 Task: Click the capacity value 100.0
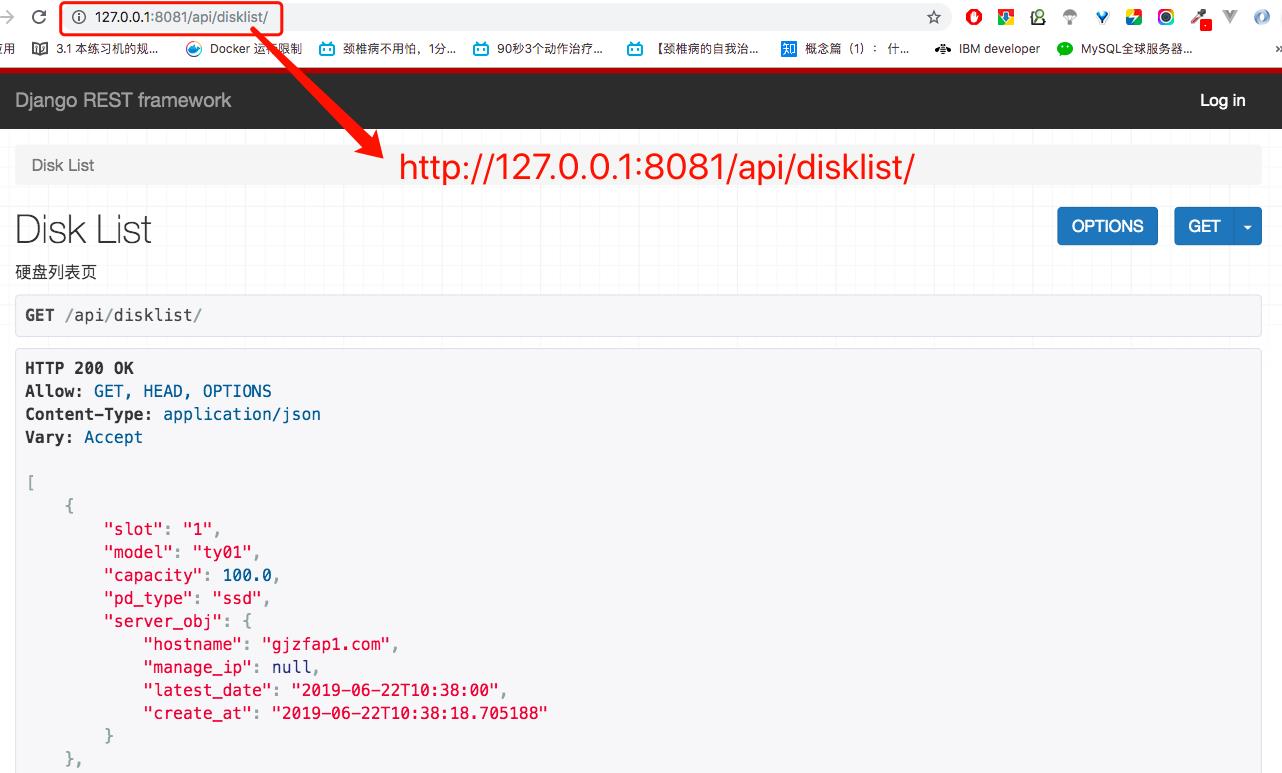247,575
